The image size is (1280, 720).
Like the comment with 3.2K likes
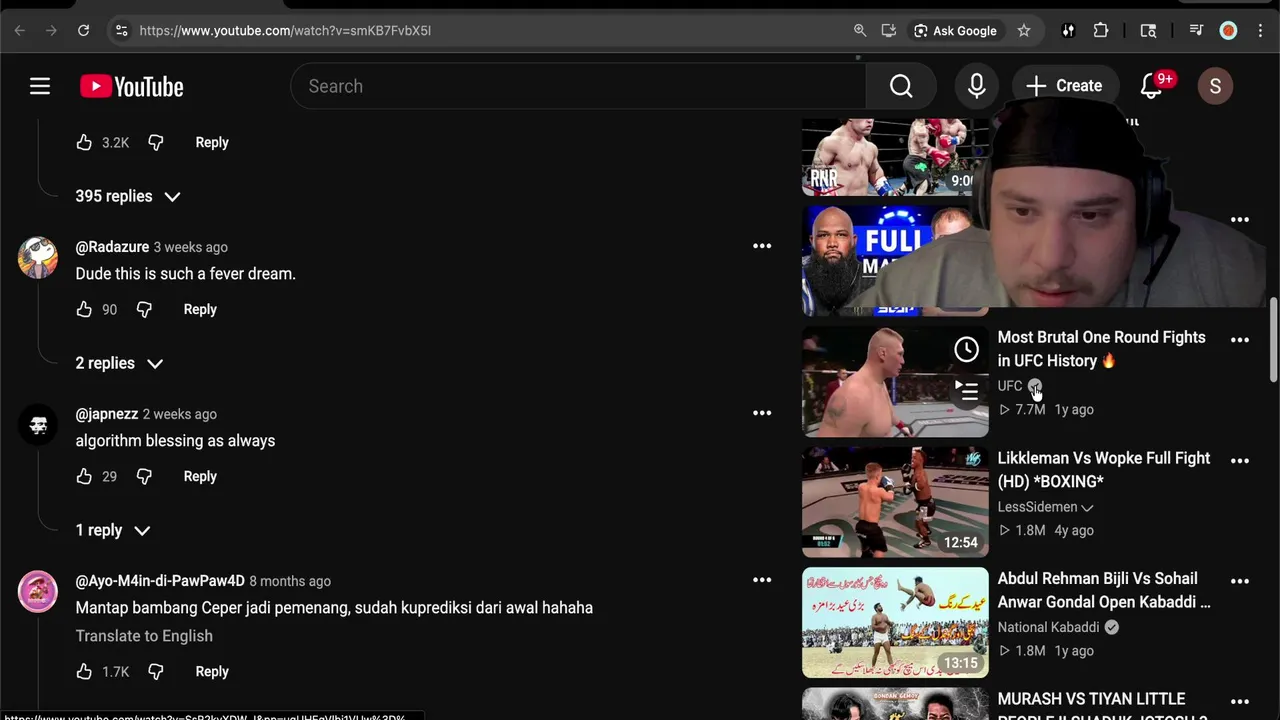84,142
